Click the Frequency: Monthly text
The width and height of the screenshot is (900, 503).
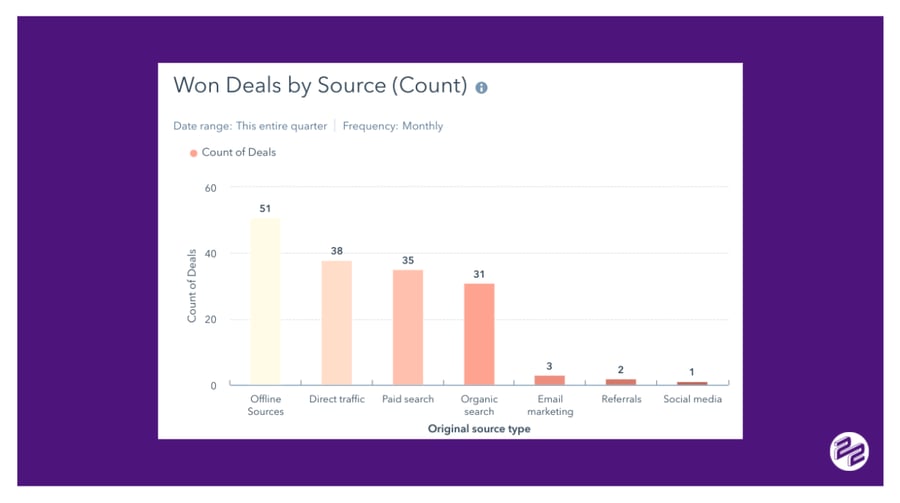[x=393, y=126]
